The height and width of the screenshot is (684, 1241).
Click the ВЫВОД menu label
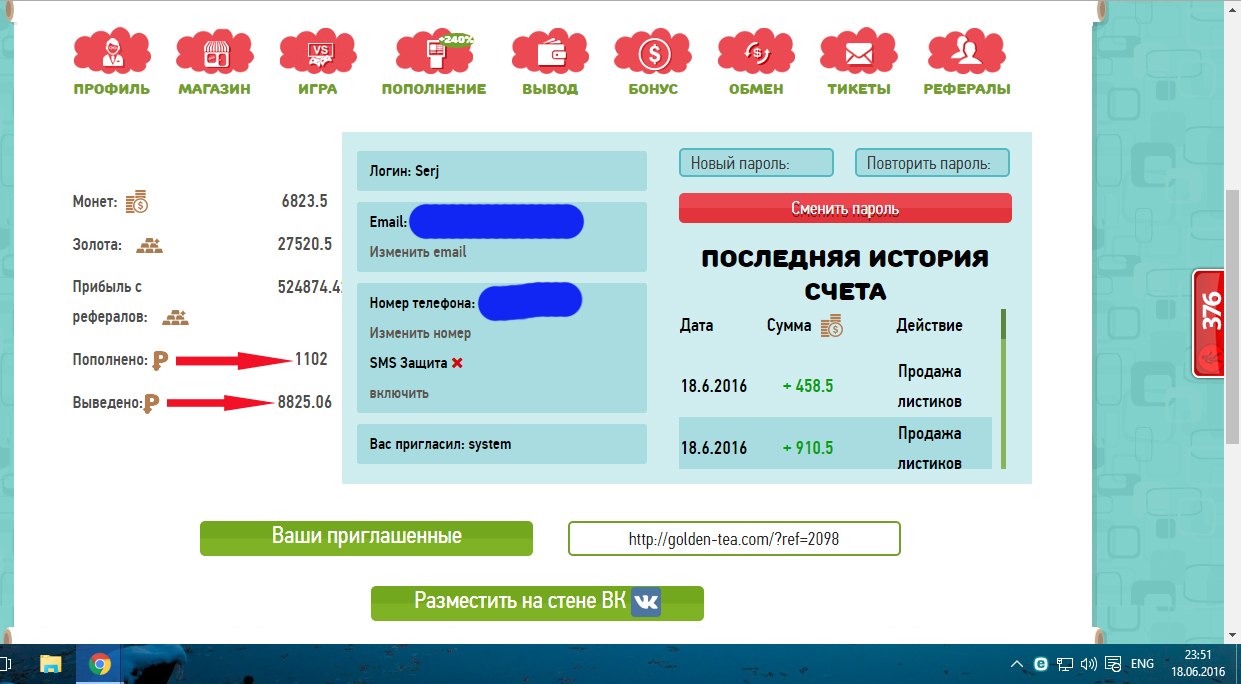pos(550,89)
